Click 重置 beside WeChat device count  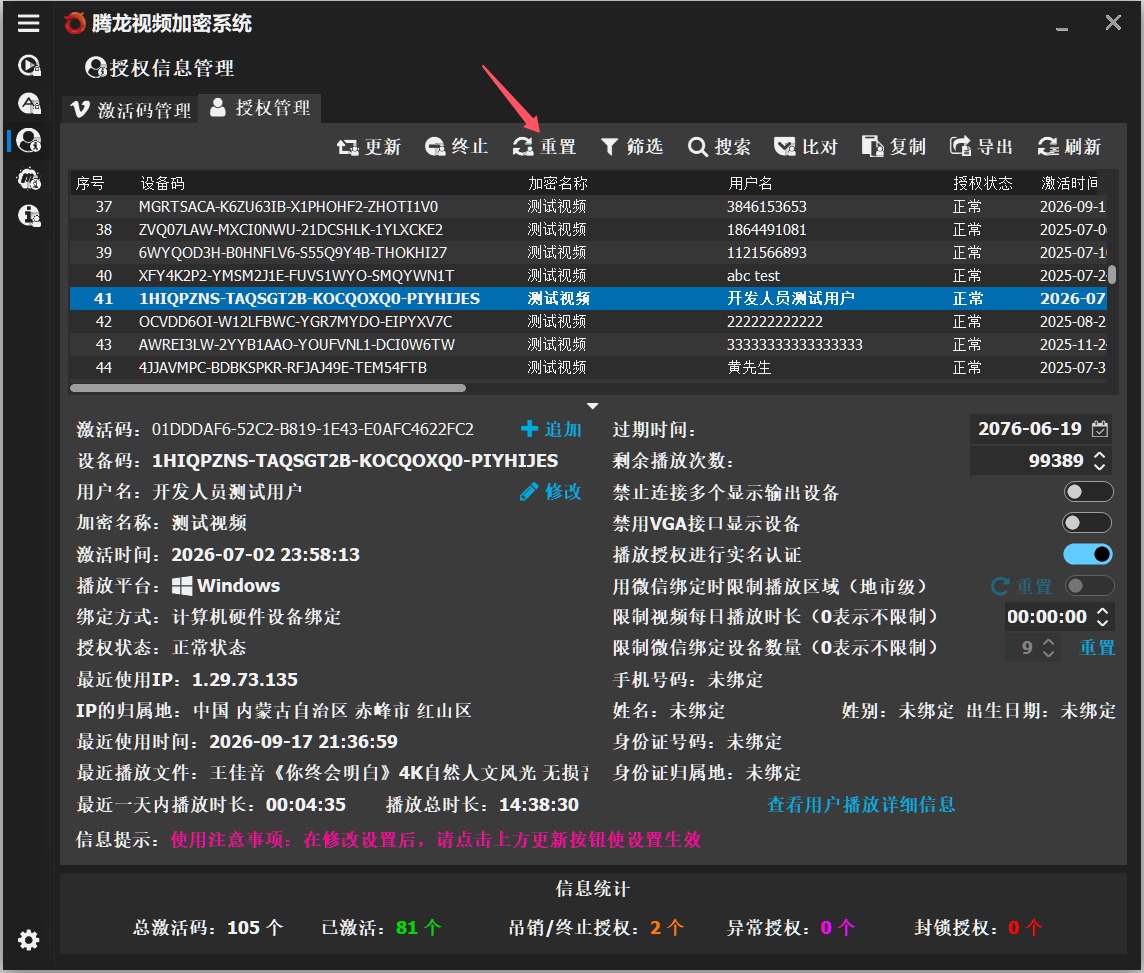[1097, 648]
